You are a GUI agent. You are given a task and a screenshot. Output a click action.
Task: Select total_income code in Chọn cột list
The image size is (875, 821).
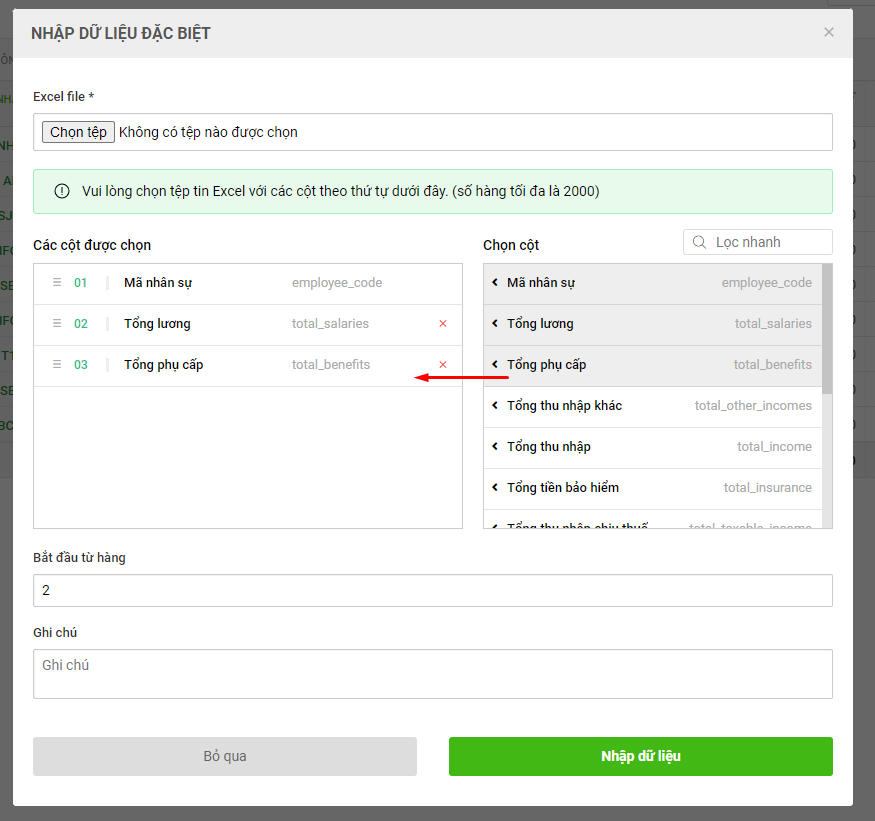pyautogui.click(x=774, y=446)
